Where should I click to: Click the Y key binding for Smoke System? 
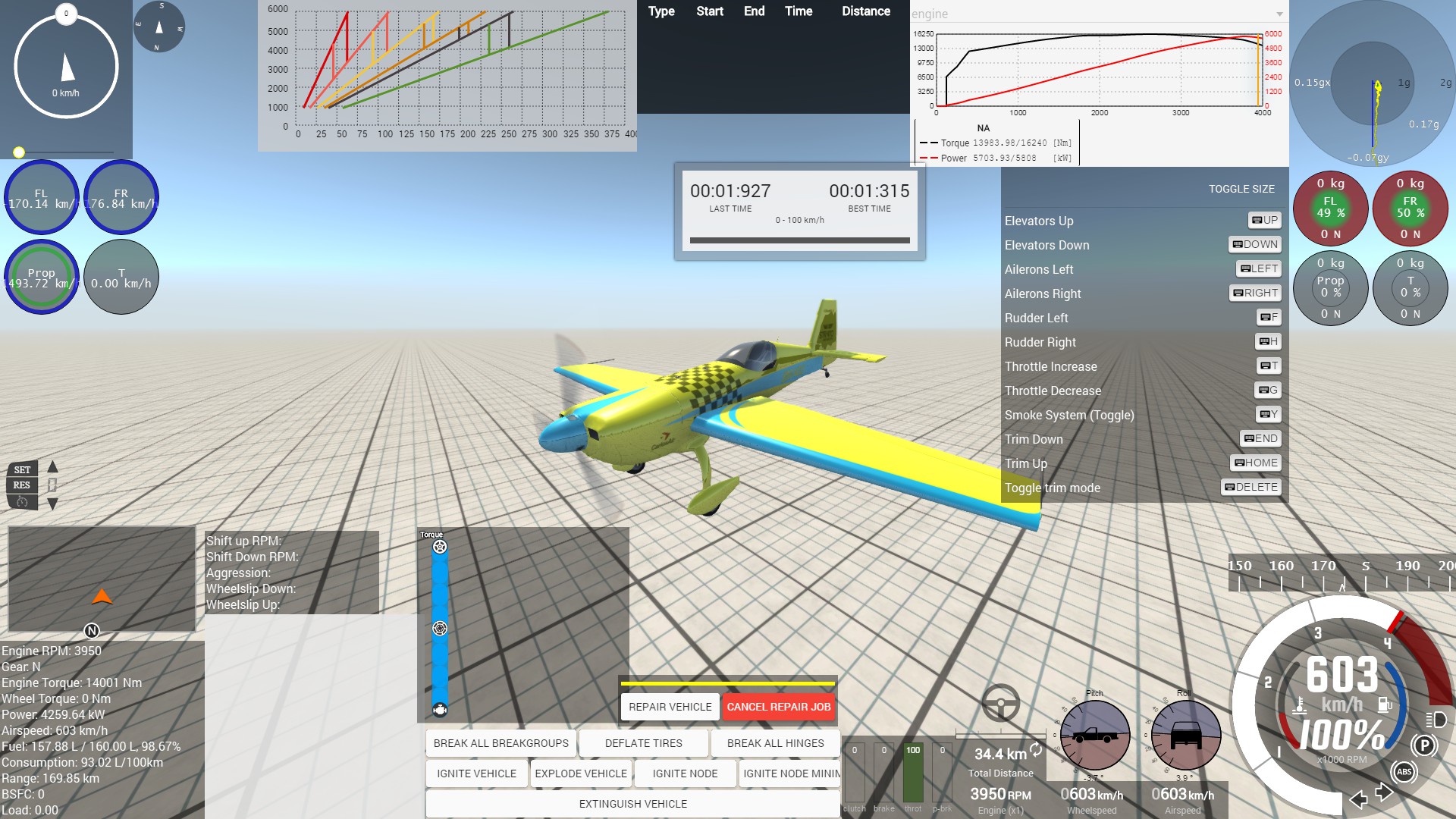(x=1269, y=414)
